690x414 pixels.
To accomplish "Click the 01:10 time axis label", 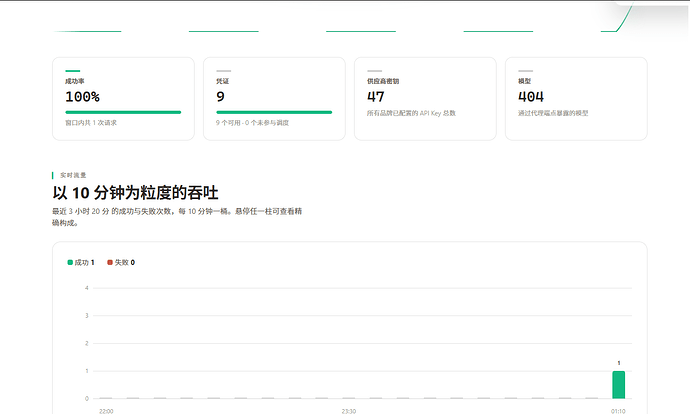I will pyautogui.click(x=618, y=411).
